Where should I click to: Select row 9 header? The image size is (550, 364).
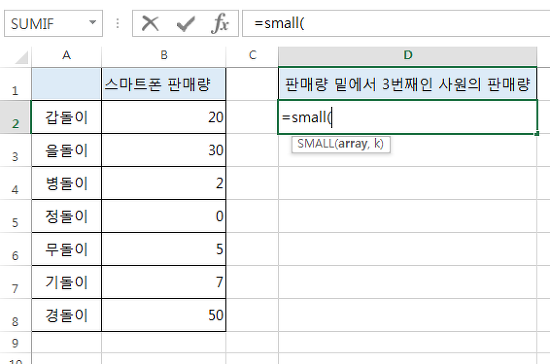pos(15,343)
